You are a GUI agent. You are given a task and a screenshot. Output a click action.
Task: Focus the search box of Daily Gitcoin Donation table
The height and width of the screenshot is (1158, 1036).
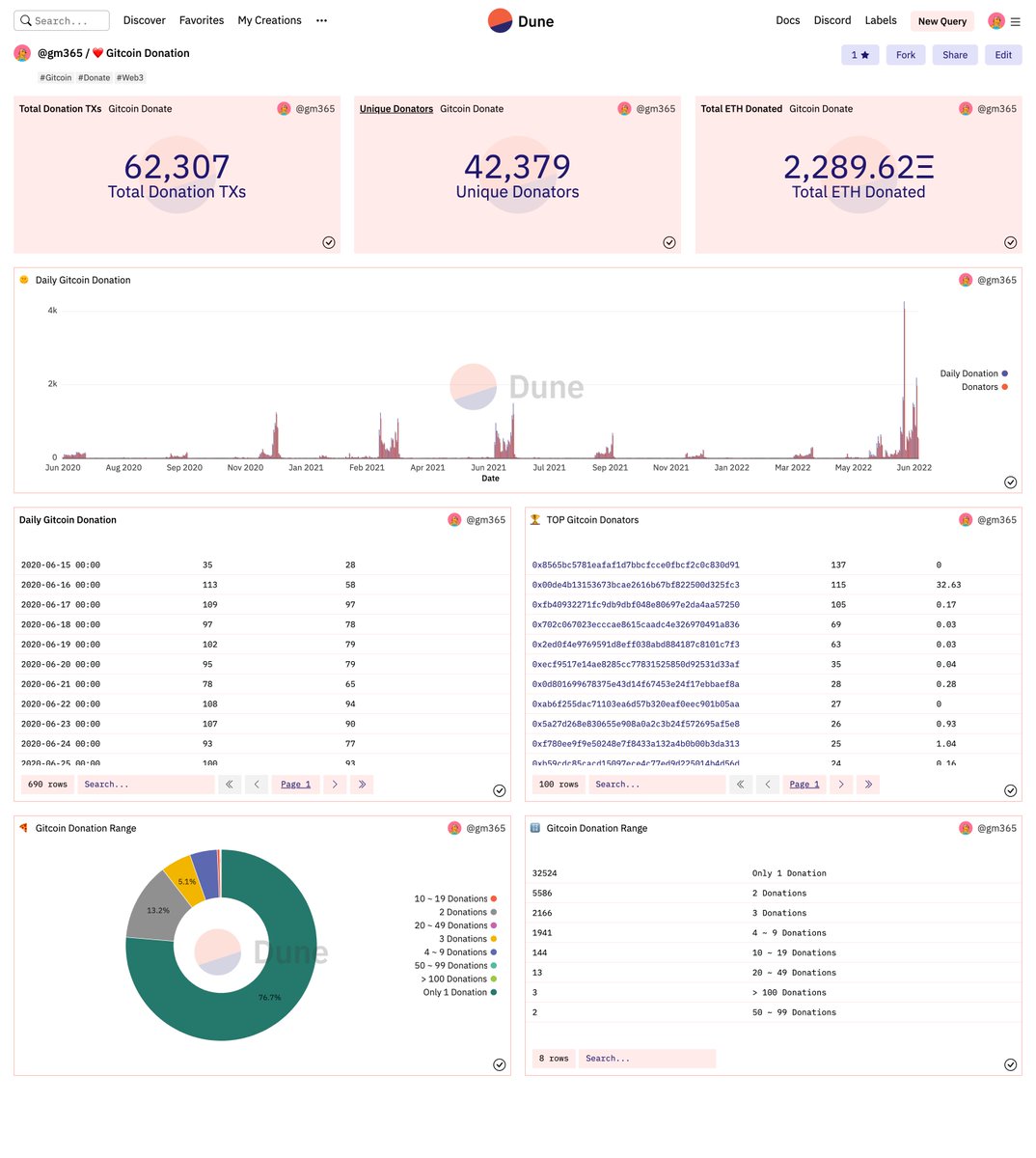[x=147, y=785]
